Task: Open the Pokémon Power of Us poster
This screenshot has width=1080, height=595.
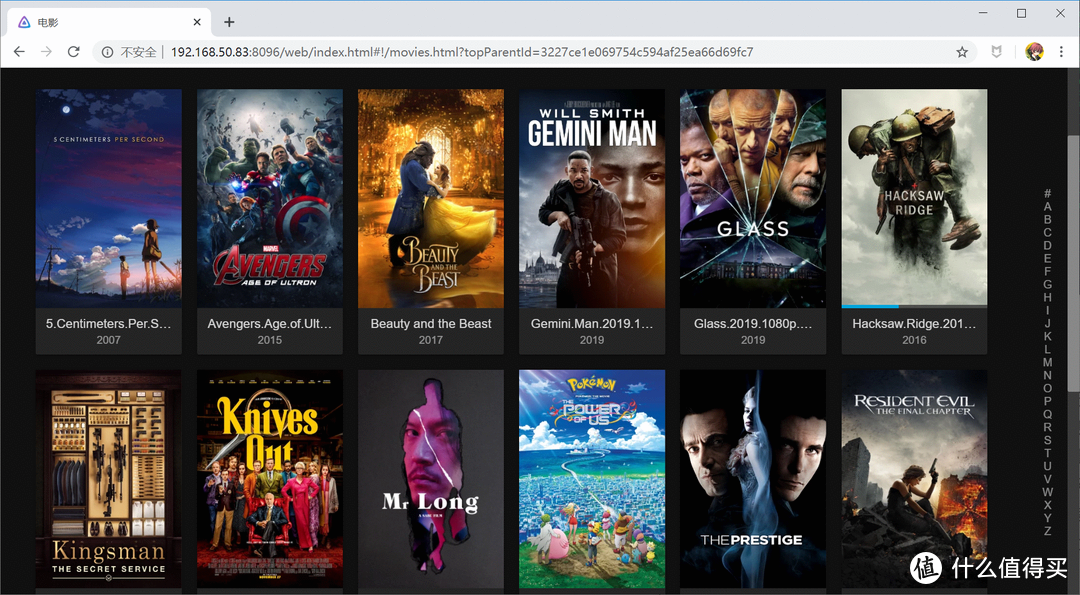Action: click(x=592, y=479)
